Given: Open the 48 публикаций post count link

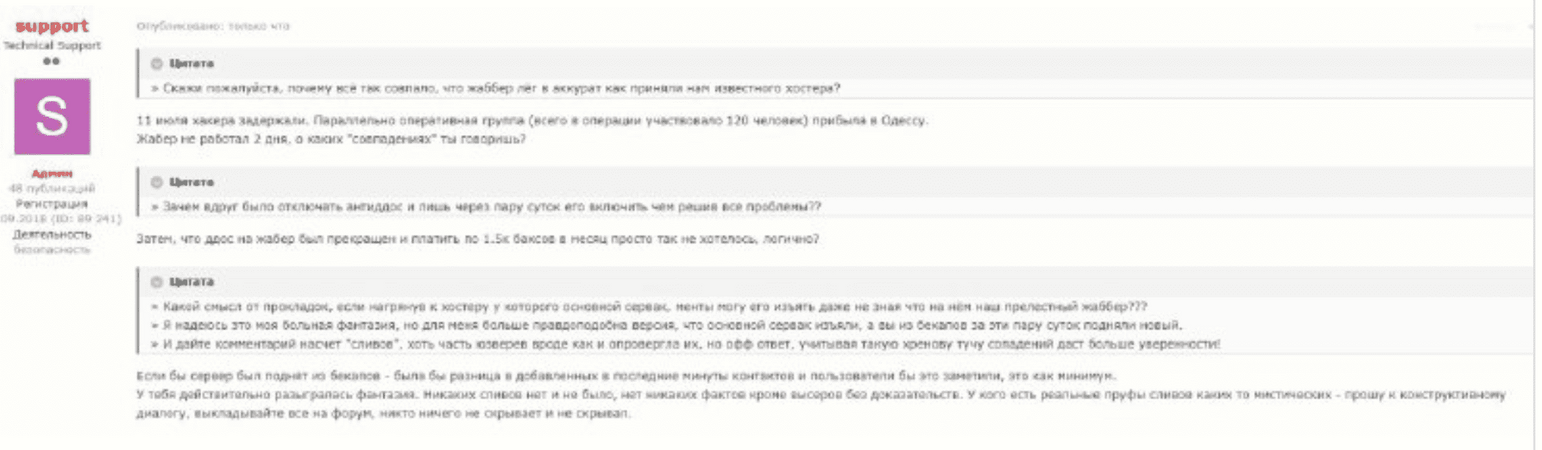Looking at the screenshot, I should (51, 187).
